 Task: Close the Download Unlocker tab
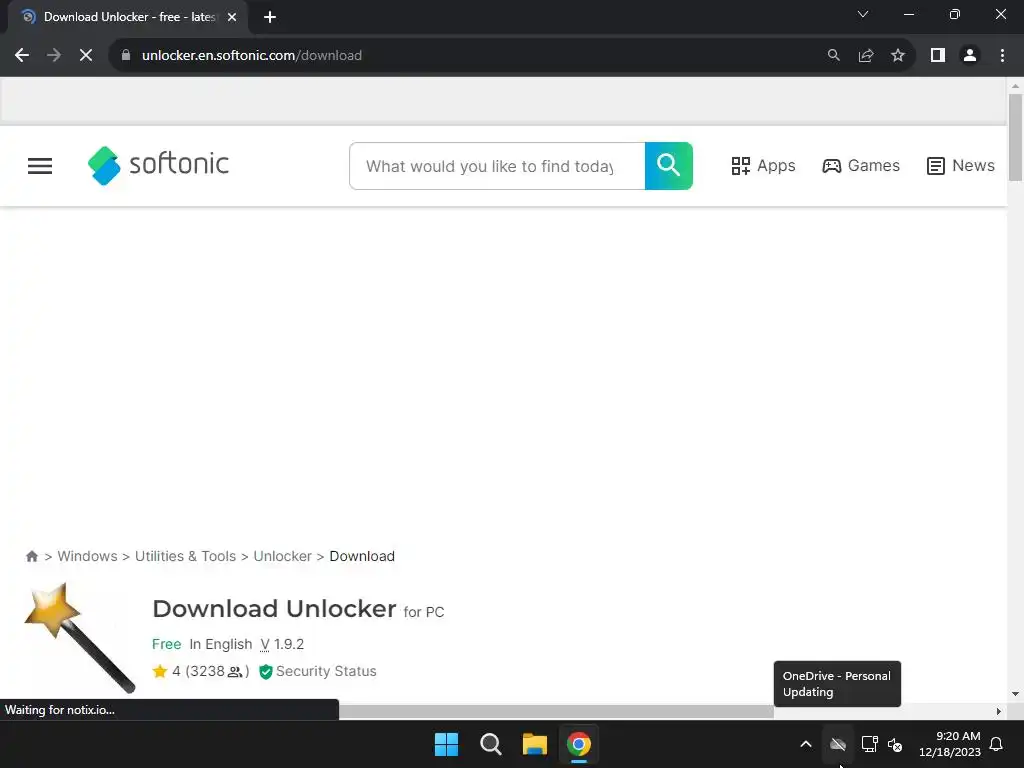coord(232,17)
